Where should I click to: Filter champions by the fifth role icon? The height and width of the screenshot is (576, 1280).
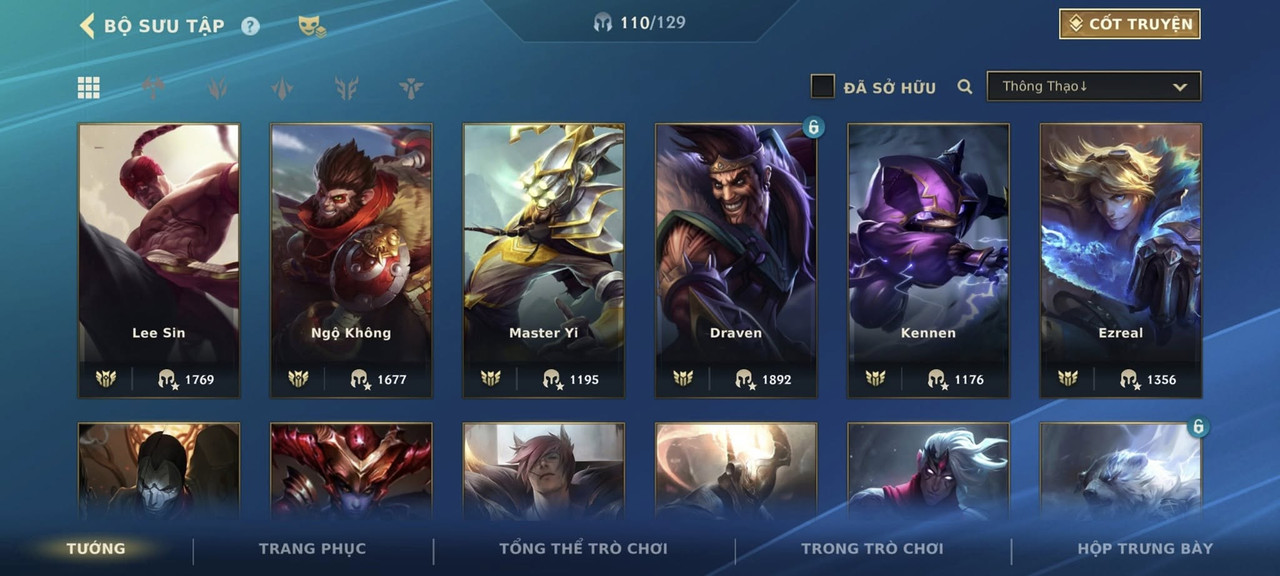pos(347,88)
